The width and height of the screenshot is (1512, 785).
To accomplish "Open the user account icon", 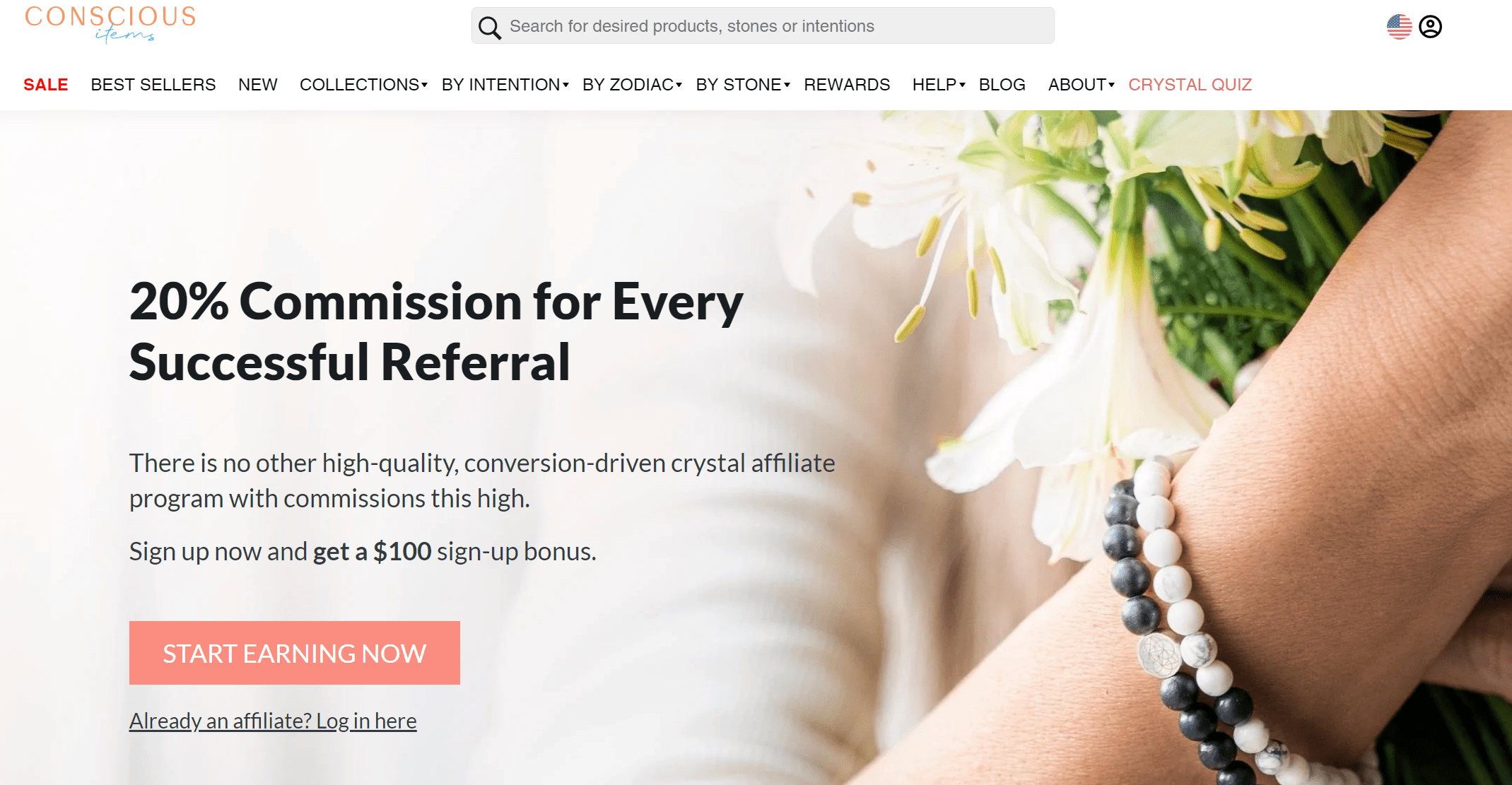I will (x=1430, y=27).
